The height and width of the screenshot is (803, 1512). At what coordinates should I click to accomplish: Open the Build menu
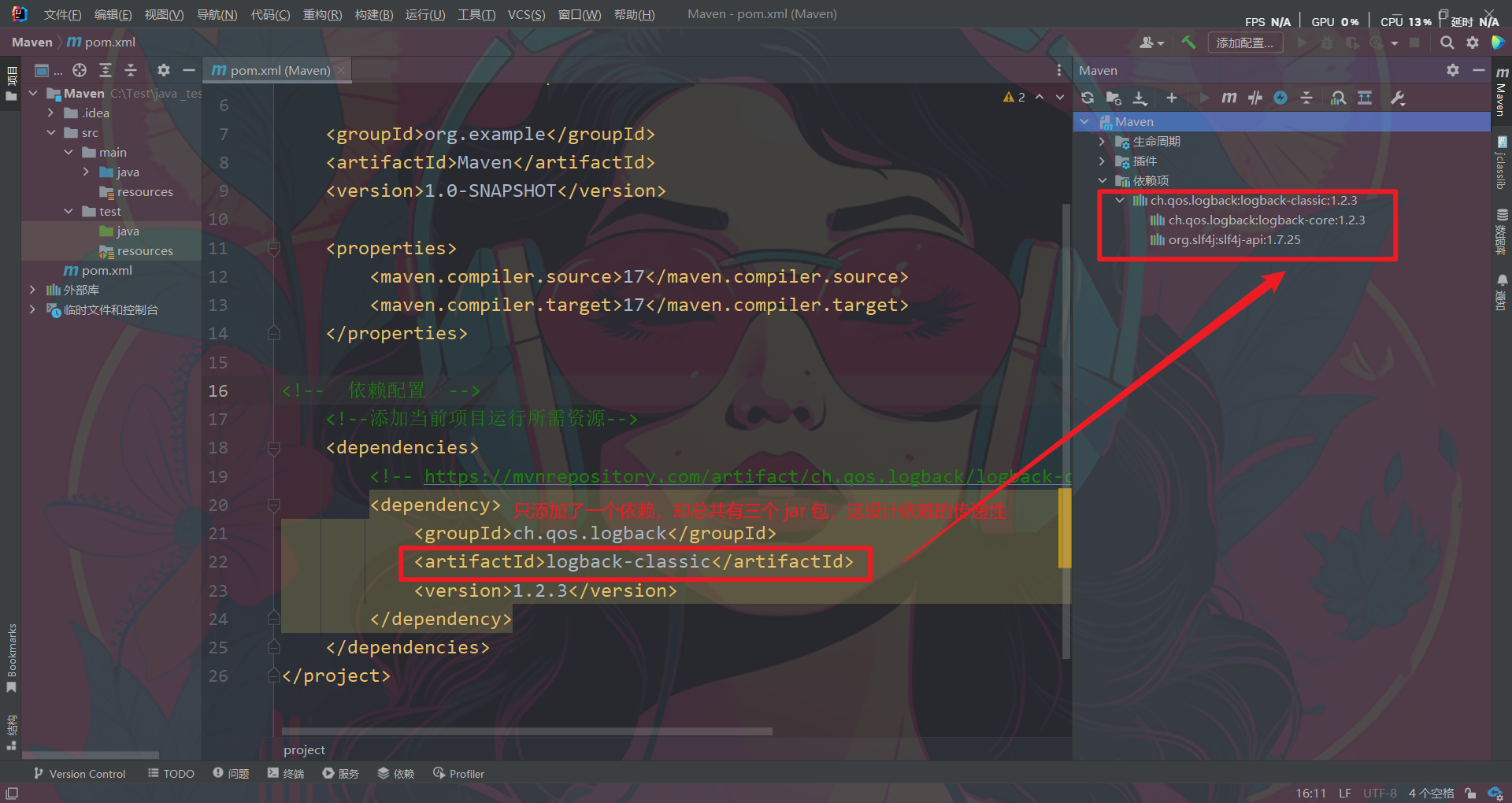point(374,14)
